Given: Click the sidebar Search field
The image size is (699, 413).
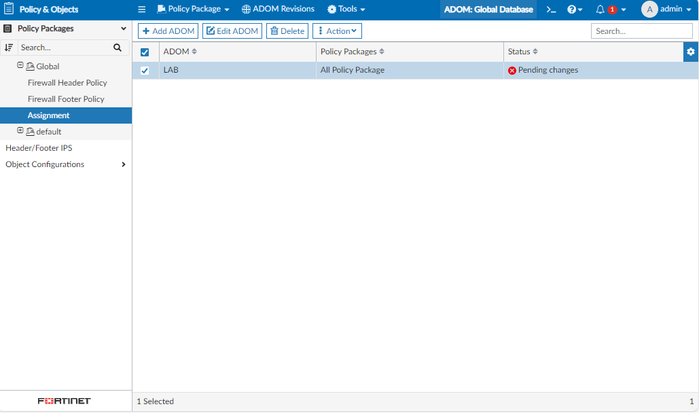Looking at the screenshot, I should coord(65,47).
